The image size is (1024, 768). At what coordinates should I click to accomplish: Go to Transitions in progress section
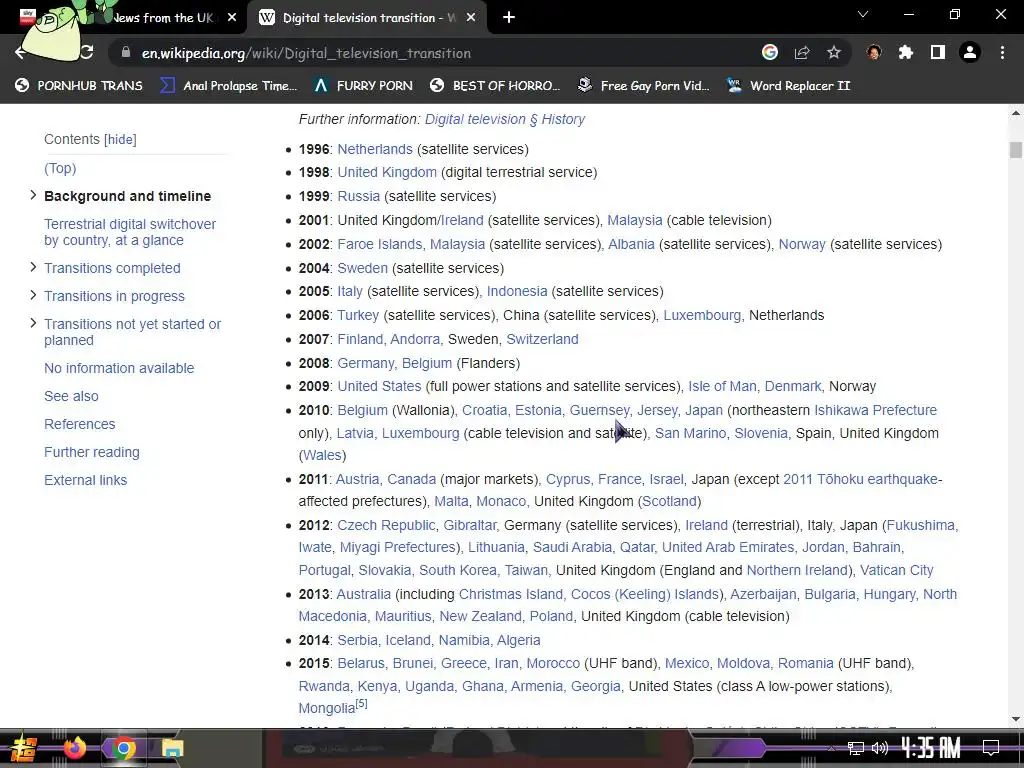(114, 296)
